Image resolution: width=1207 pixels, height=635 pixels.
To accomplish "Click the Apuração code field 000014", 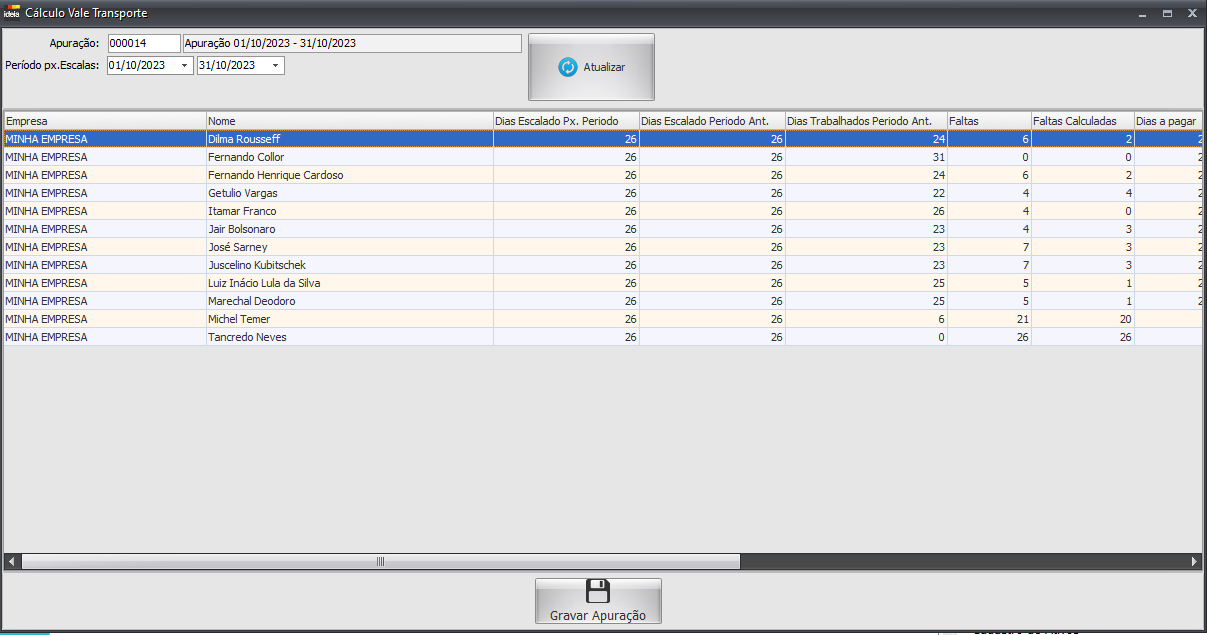I will [x=143, y=44].
